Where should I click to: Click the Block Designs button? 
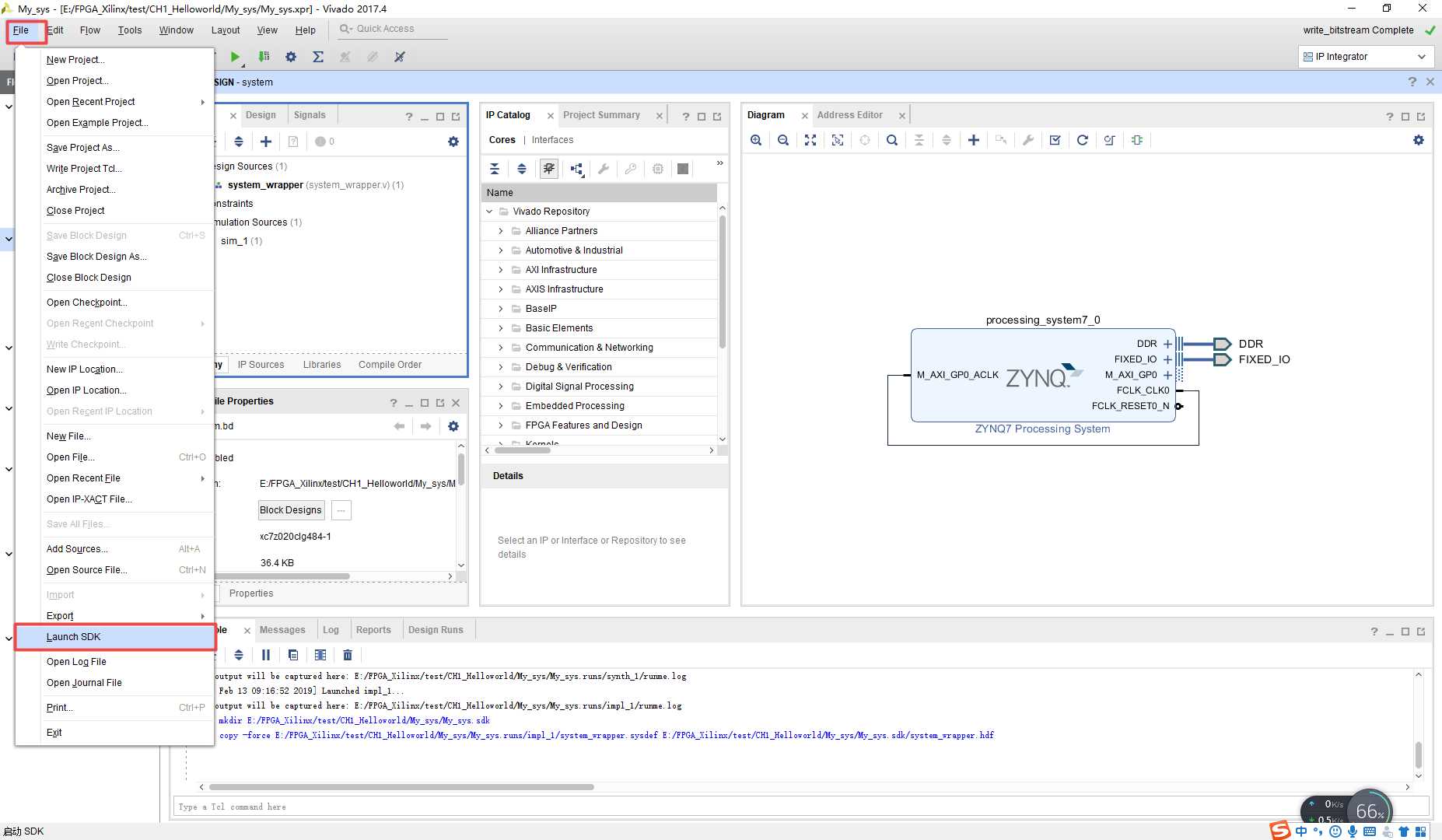291,510
